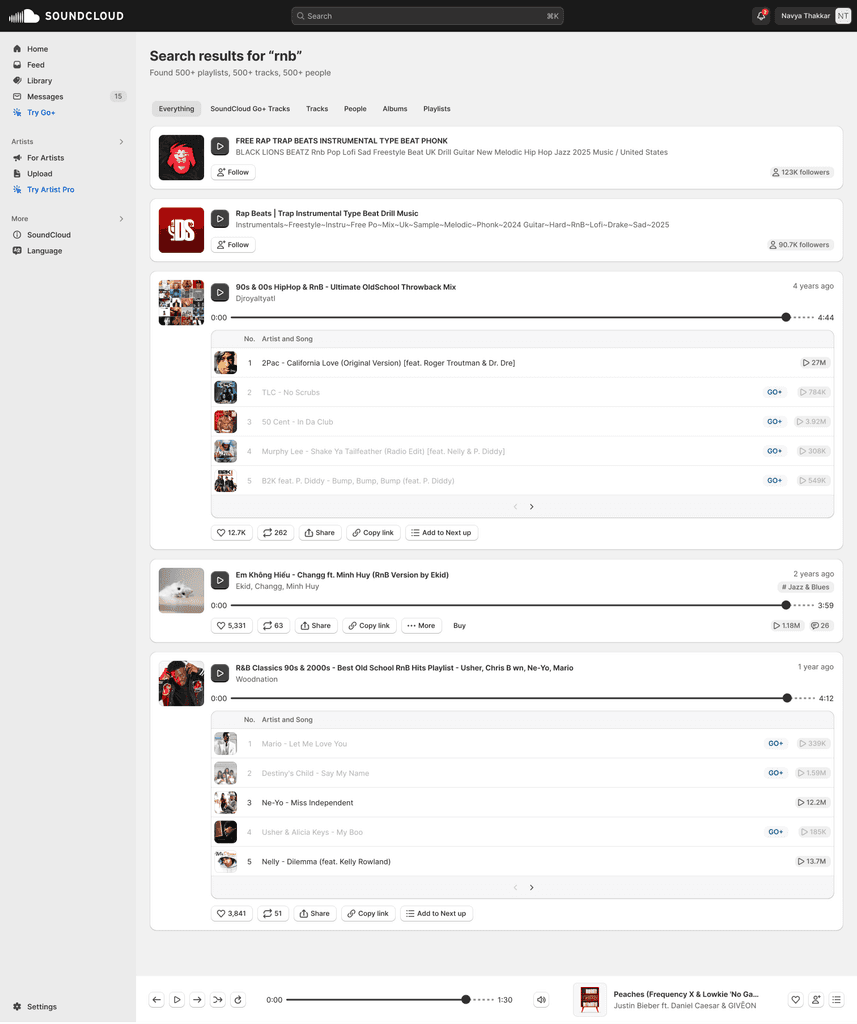The image size is (857, 1024).
Task: Next page of 90s & 00s tracklist
Action: 532,507
